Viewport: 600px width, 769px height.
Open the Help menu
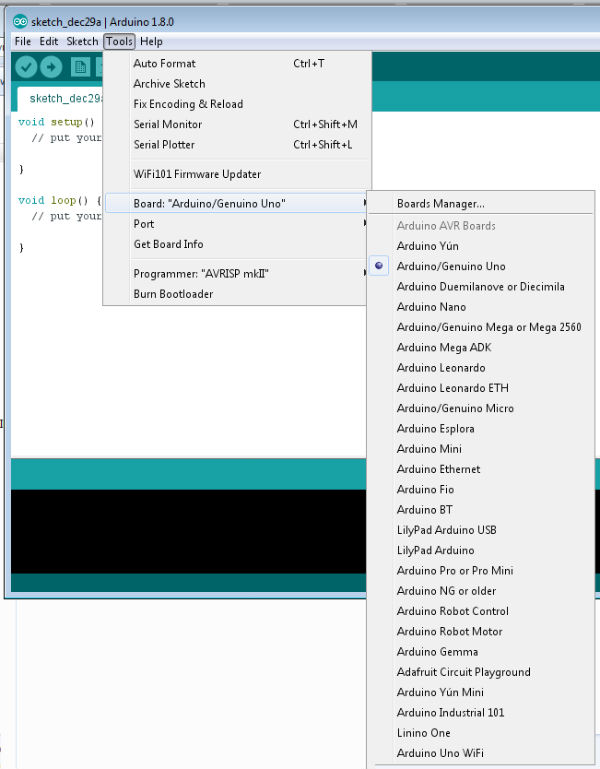coord(151,42)
